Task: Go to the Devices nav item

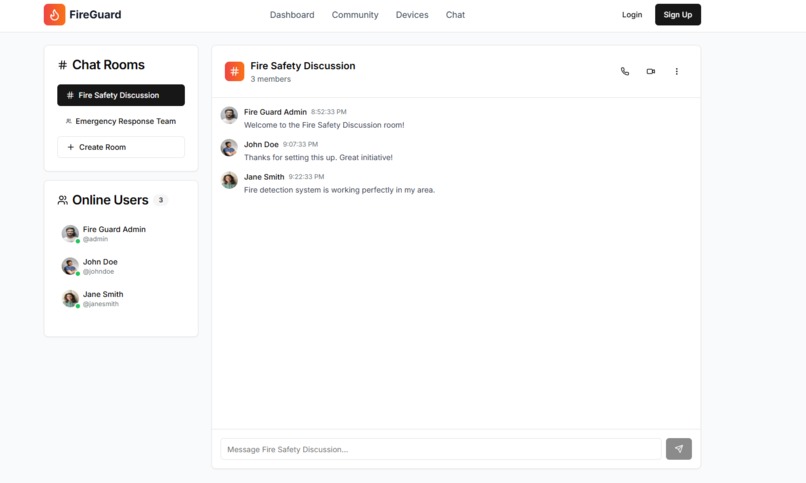Action: [412, 15]
